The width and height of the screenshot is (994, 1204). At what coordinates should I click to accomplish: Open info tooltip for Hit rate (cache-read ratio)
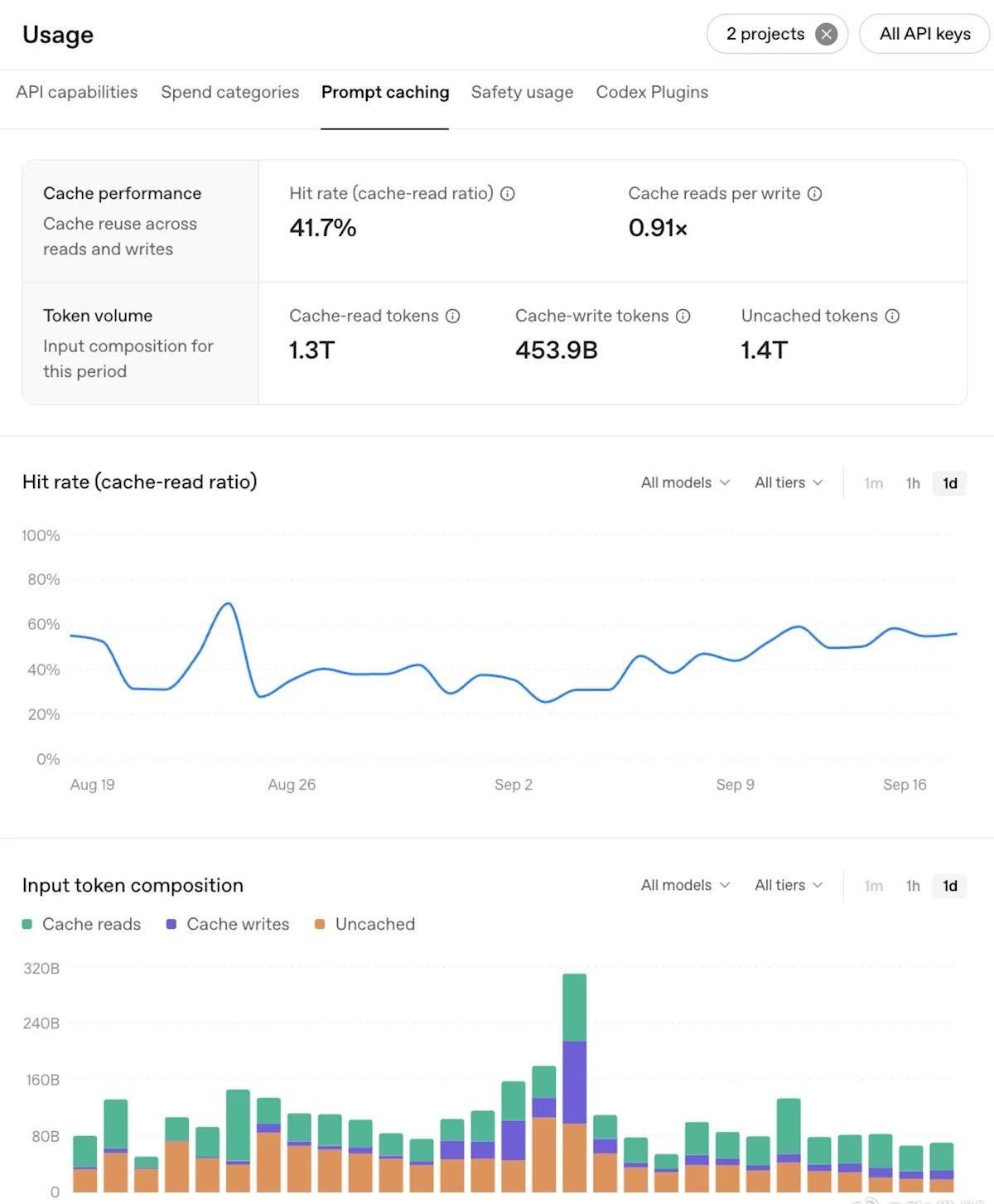coord(508,194)
